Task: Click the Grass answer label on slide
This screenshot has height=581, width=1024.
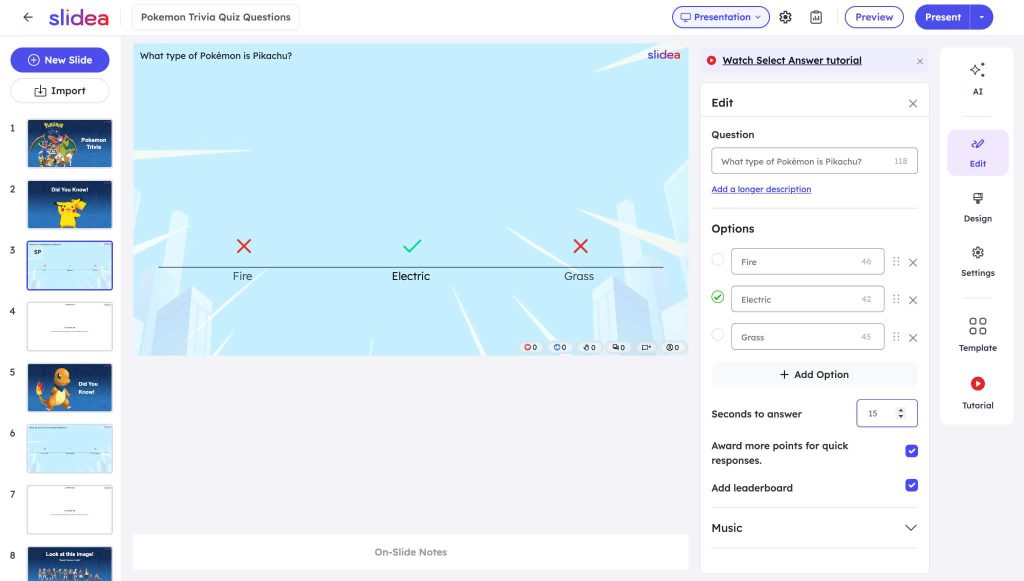Action: pyautogui.click(x=579, y=276)
